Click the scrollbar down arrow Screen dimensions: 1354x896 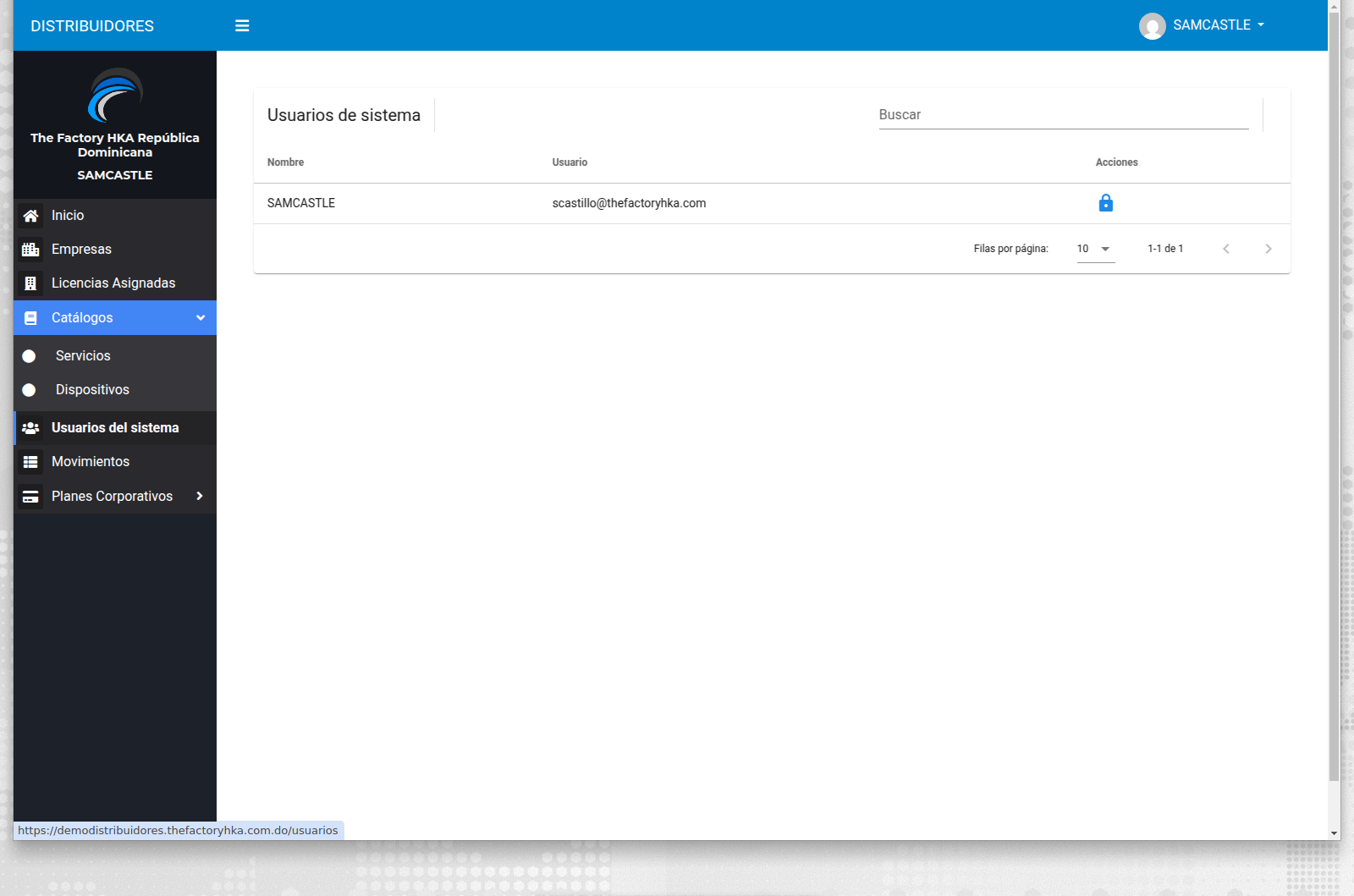pos(1334,833)
